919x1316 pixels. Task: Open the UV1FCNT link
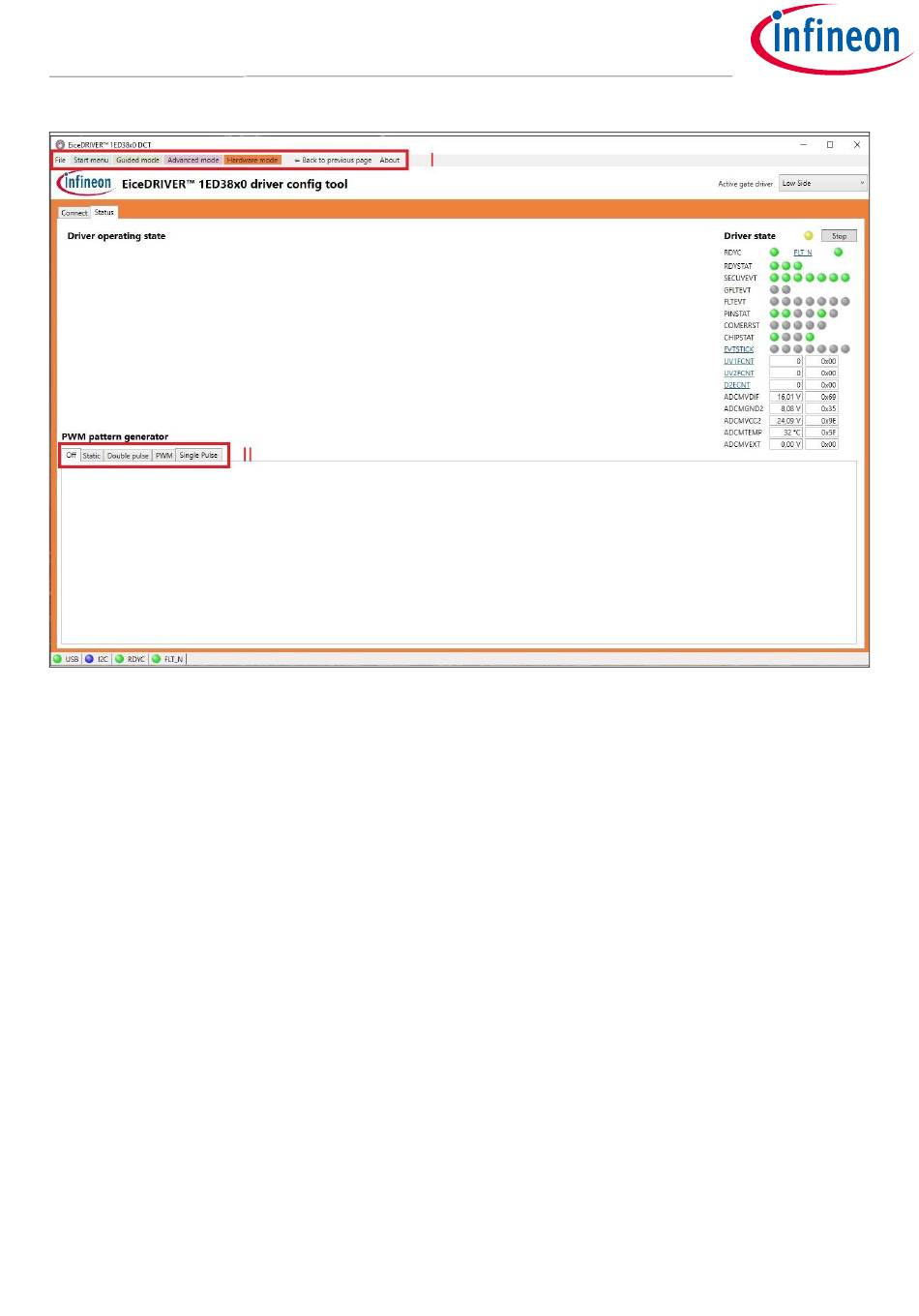coord(739,361)
